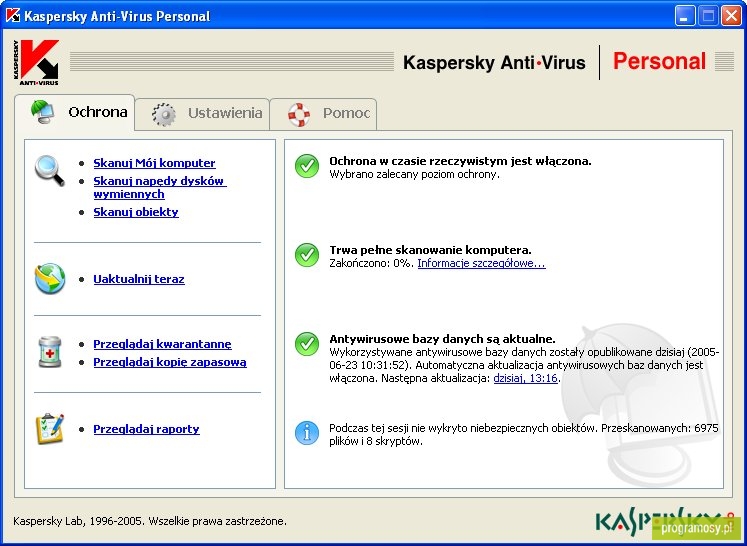Select Skanuj napędy dysków wymiennych
This screenshot has height=546, width=747.
tap(160, 187)
